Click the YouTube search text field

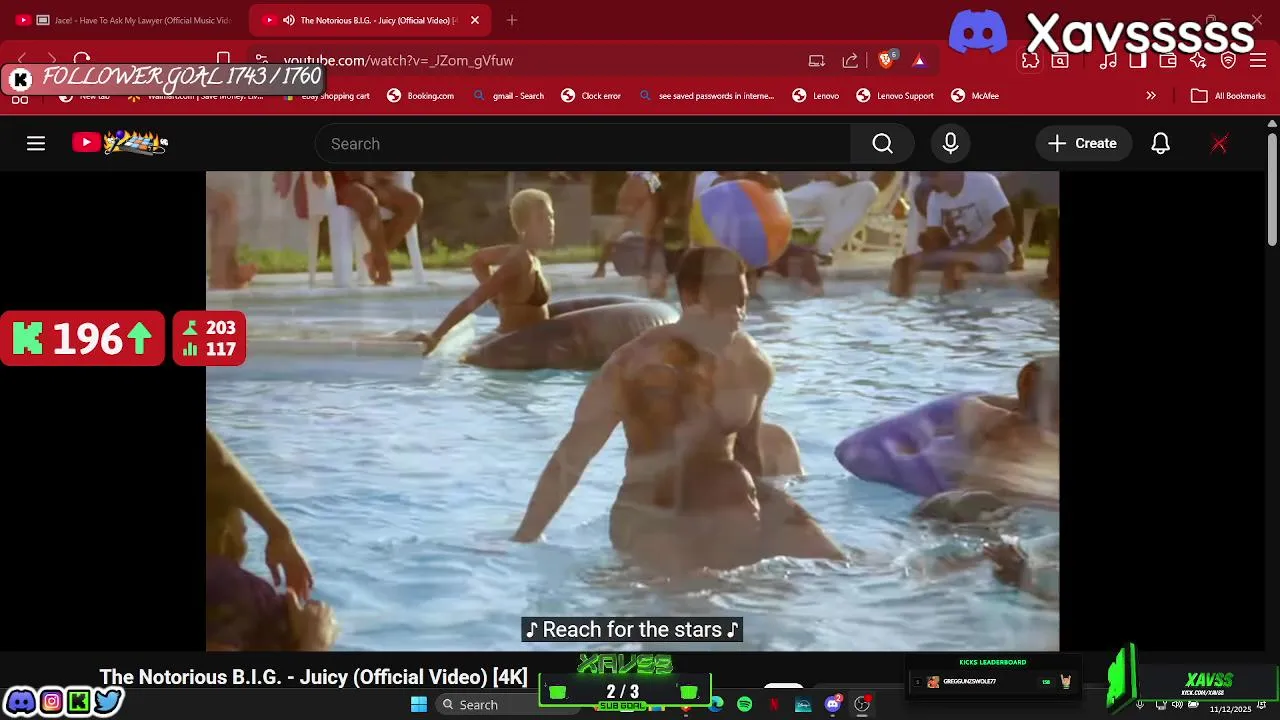(583, 143)
